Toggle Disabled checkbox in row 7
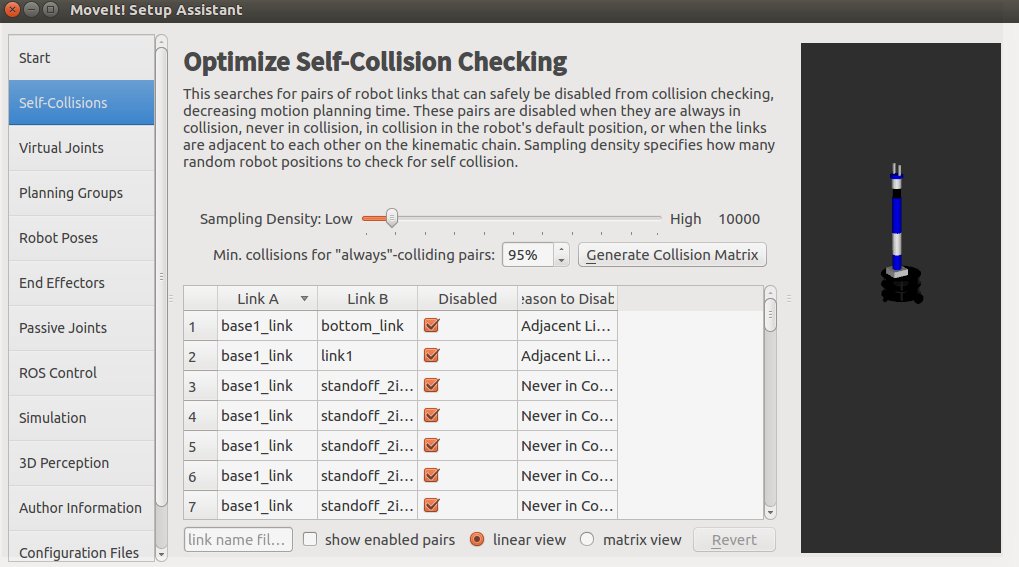This screenshot has width=1019, height=567. pyautogui.click(x=432, y=505)
